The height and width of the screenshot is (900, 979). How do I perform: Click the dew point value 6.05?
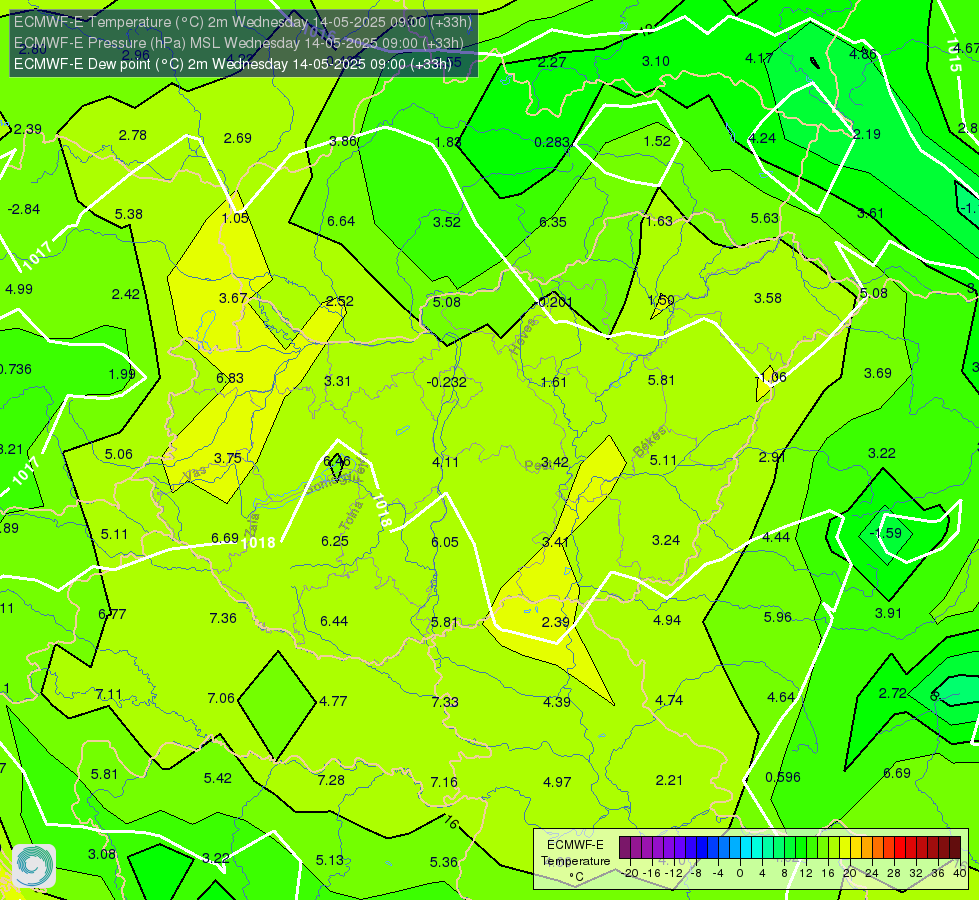pos(445,542)
